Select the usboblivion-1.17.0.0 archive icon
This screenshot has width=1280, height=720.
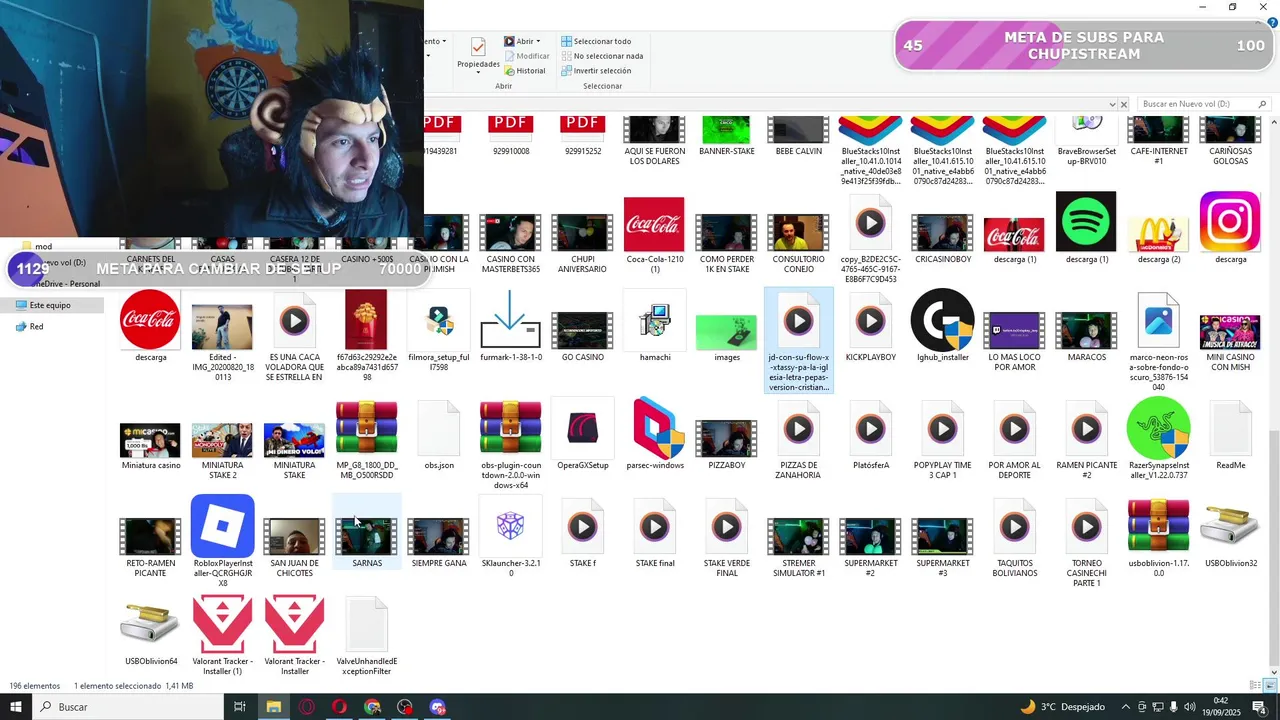tap(1158, 526)
